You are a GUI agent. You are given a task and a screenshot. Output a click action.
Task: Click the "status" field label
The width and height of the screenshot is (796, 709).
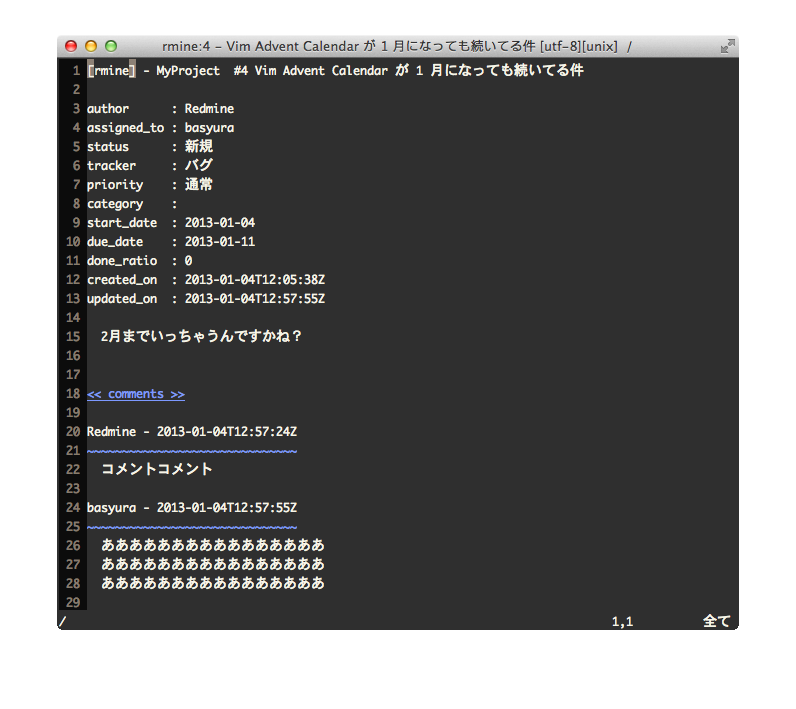pos(108,147)
